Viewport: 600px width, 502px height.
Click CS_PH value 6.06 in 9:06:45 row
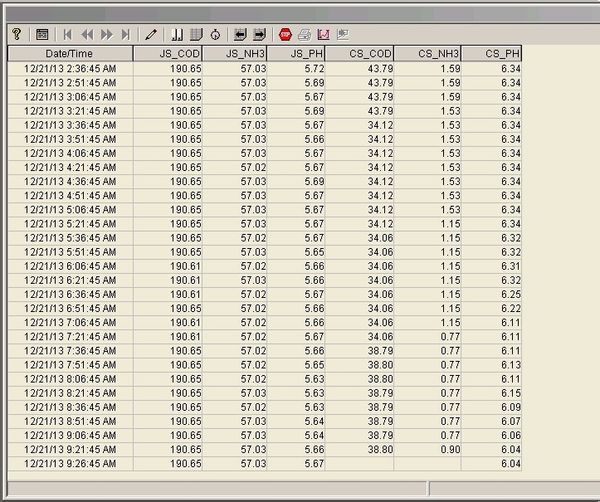point(511,435)
